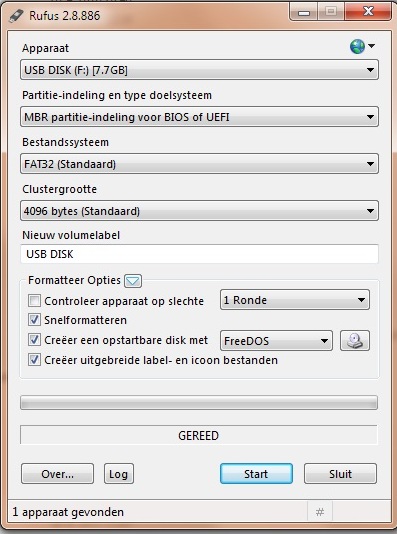Uncheck Snelformatteren checkbox
Viewport: 397px width, 534px height.
pyautogui.click(x=34, y=320)
